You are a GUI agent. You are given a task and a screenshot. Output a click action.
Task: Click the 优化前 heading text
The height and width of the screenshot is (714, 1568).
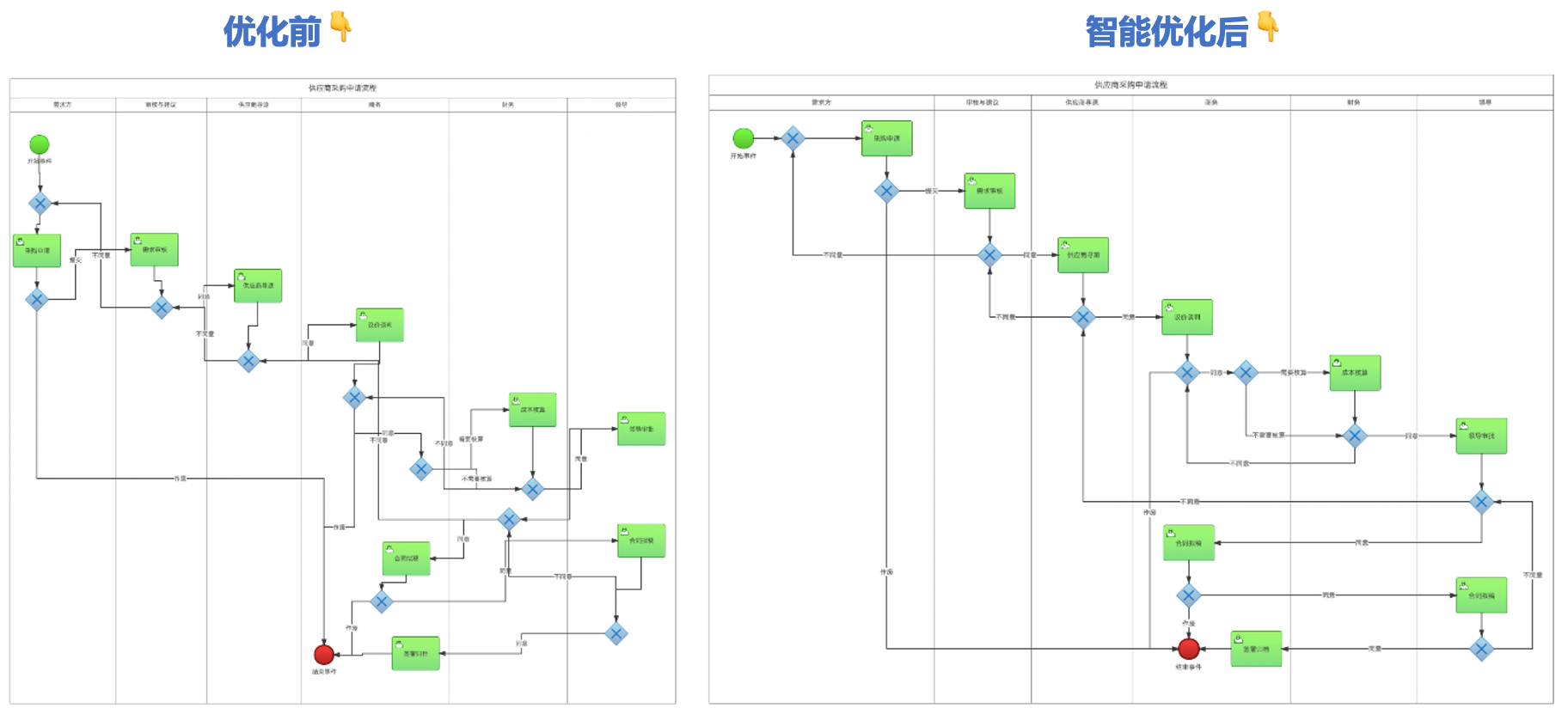(x=272, y=32)
